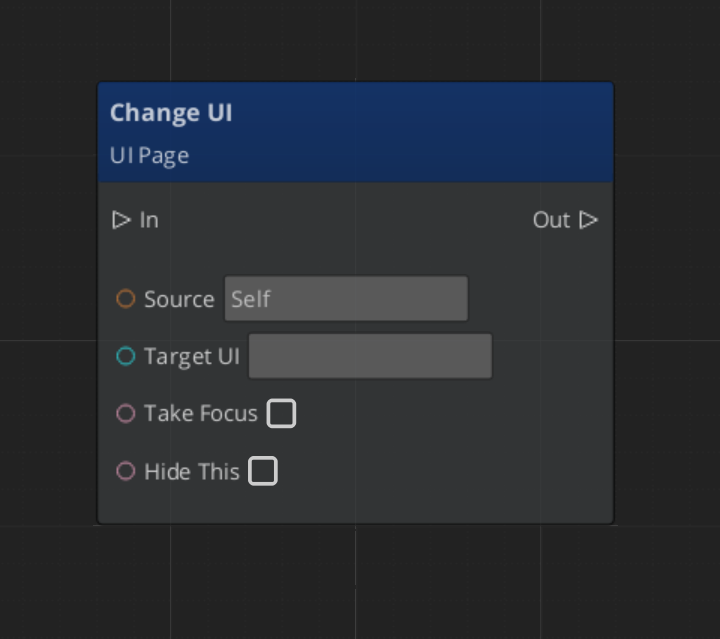Click the Hide This pin circle
720x639 pixels.
tap(125, 471)
